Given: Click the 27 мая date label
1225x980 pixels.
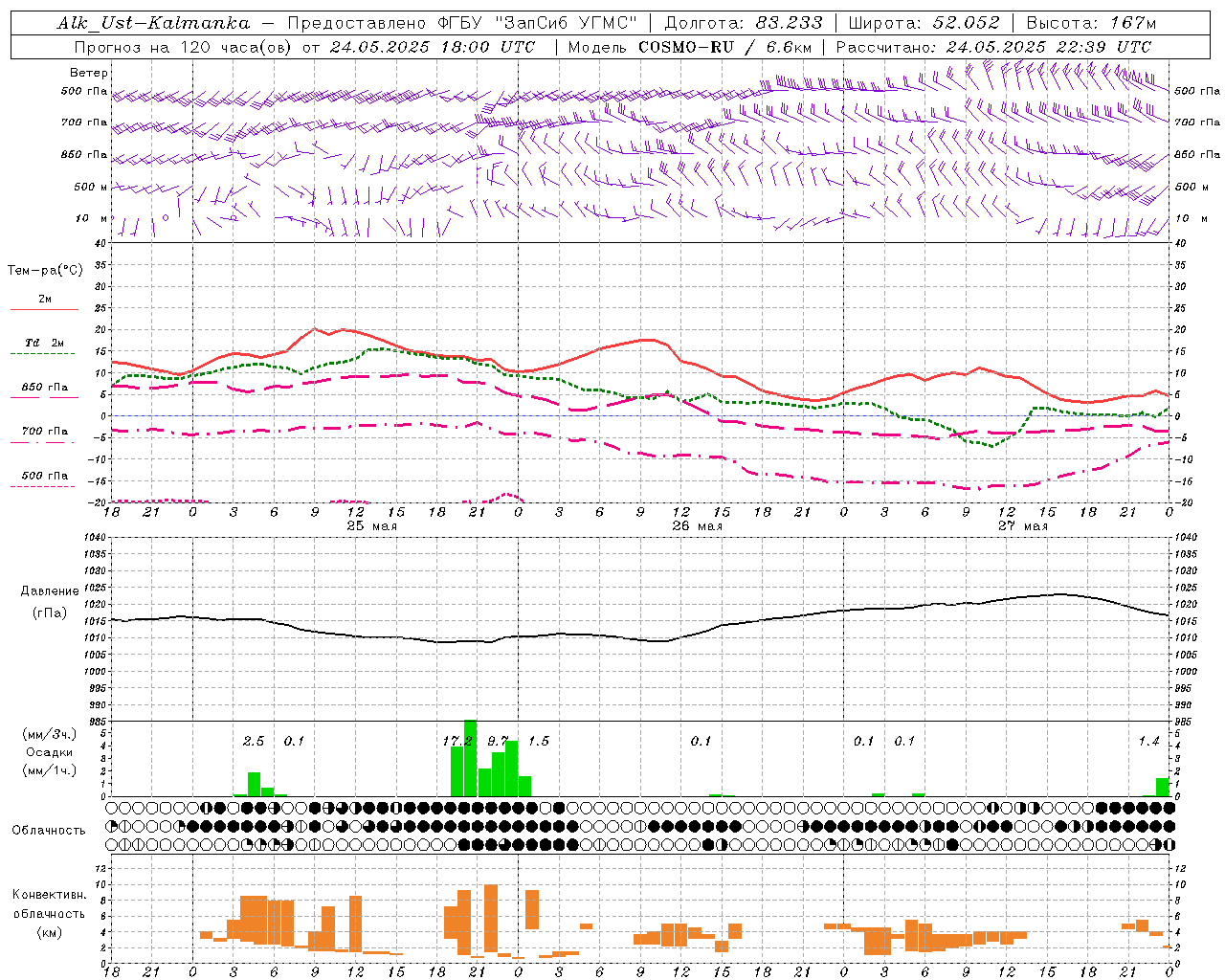Looking at the screenshot, I should 1022,525.
